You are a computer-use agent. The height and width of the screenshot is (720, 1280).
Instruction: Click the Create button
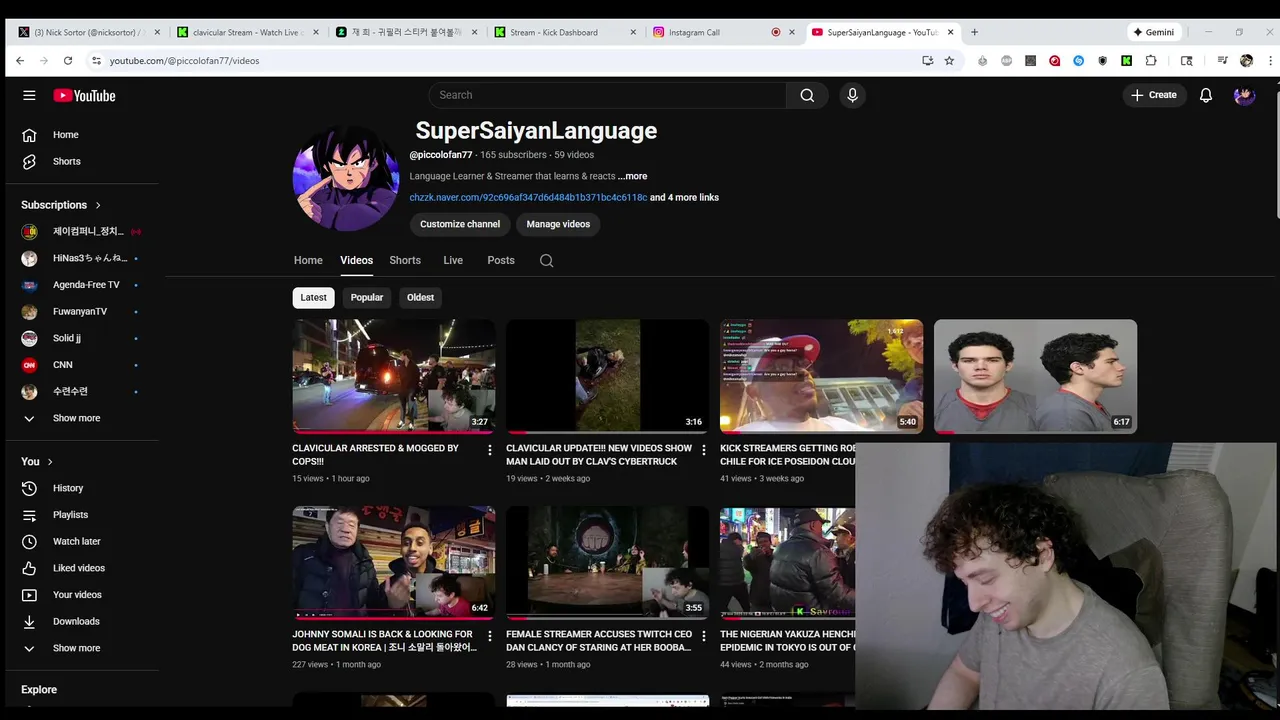[x=1153, y=95]
